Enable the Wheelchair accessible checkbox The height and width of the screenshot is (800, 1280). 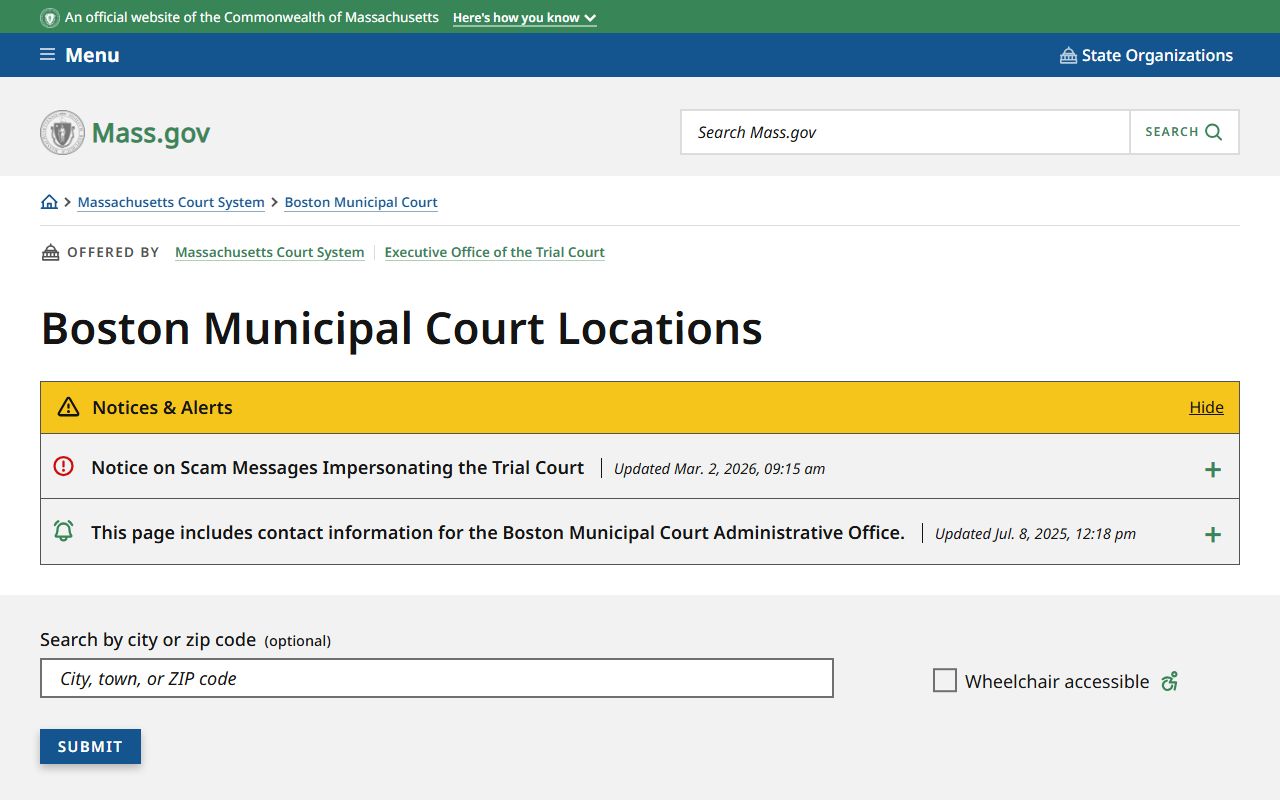(945, 681)
